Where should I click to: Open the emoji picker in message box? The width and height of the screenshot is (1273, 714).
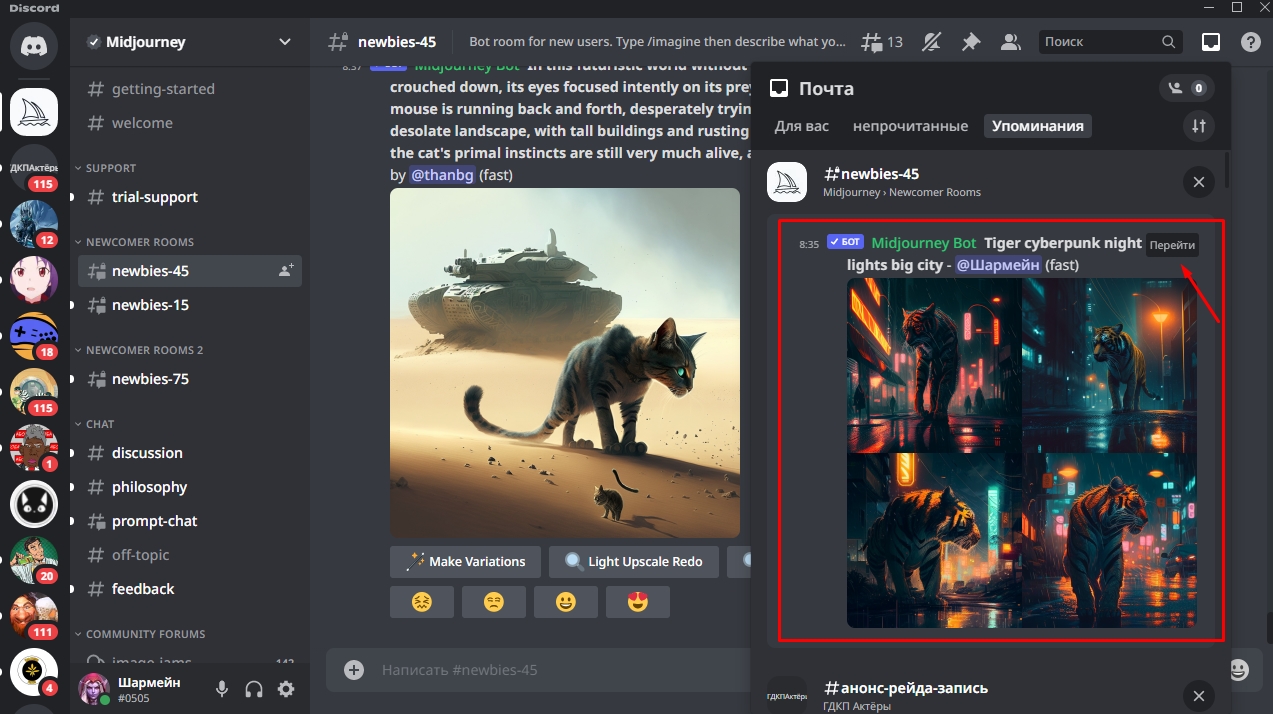click(1240, 669)
